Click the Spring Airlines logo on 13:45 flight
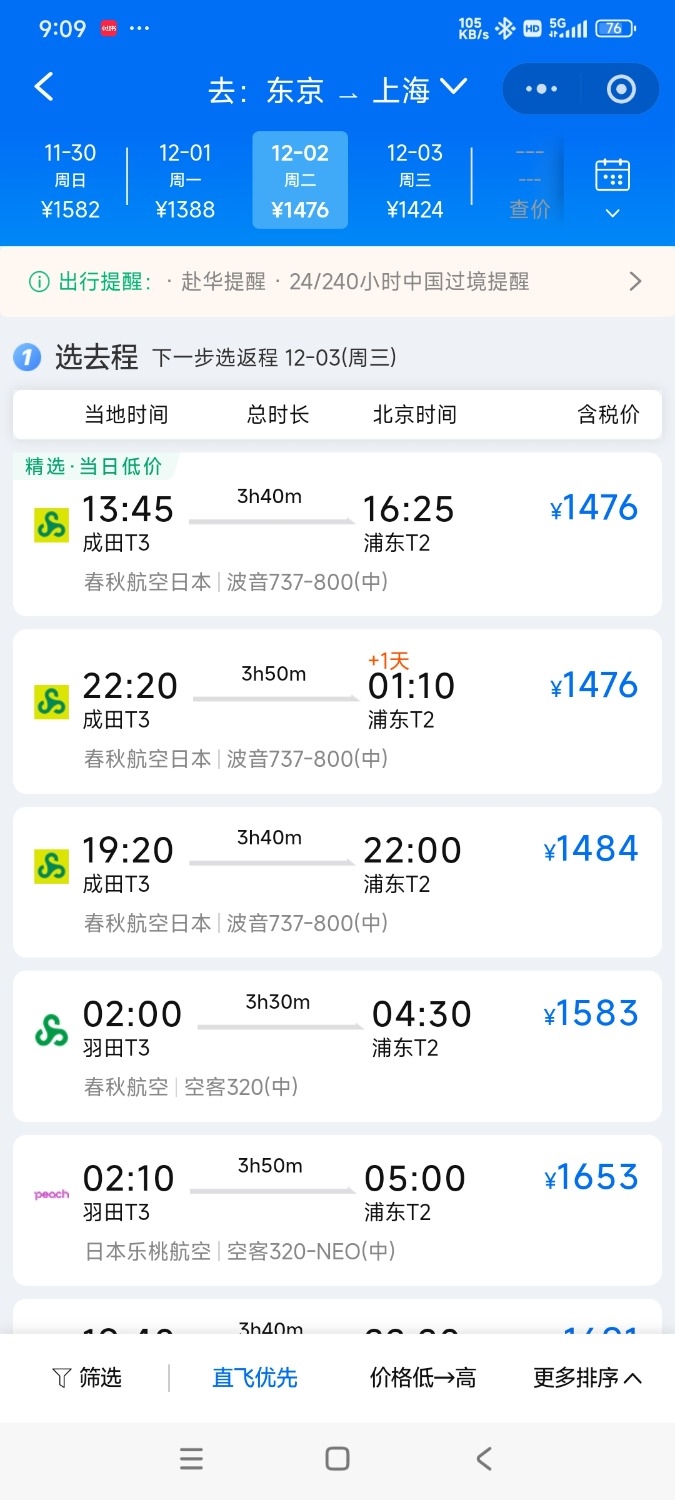 pos(51,522)
